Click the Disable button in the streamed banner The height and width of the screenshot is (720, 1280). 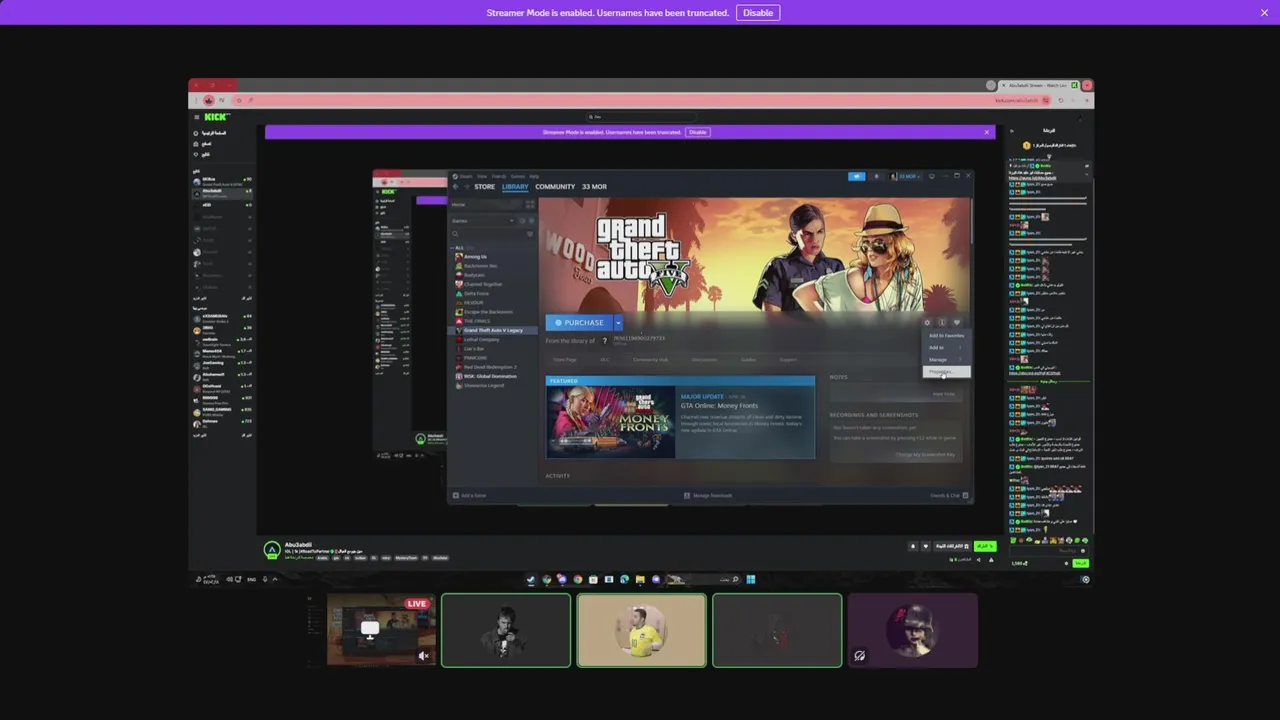697,132
